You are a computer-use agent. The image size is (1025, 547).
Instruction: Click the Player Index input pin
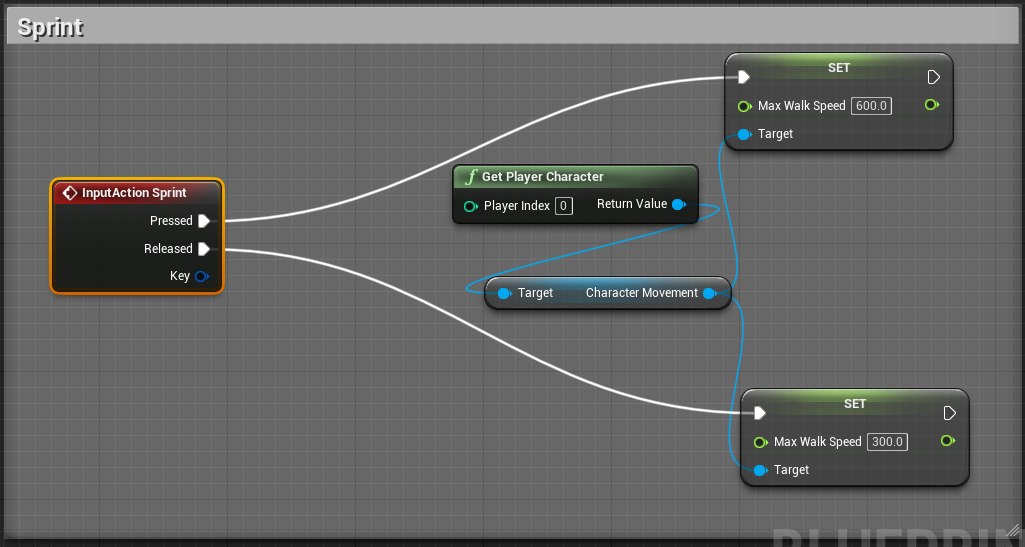coord(470,207)
